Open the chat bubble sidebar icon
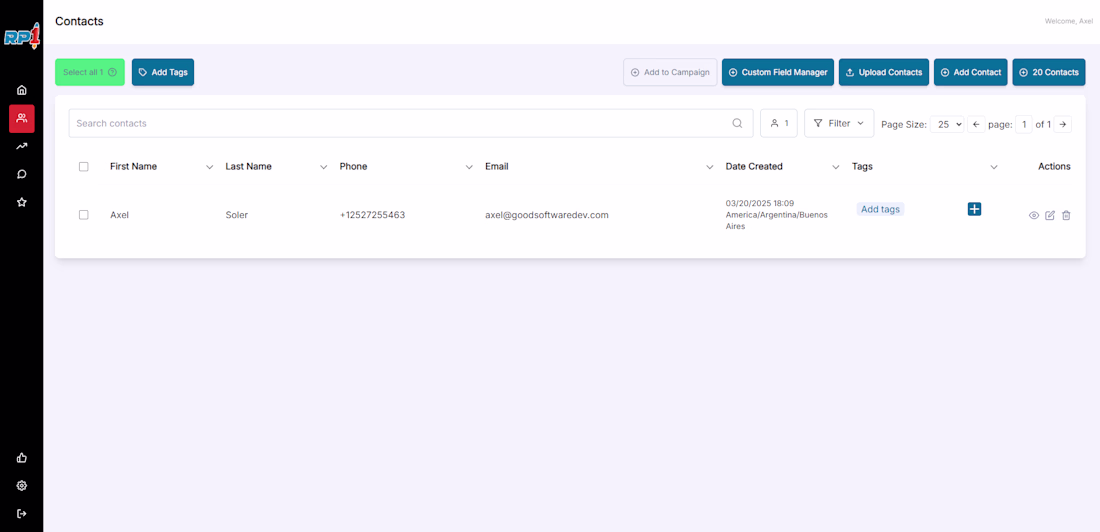 pyautogui.click(x=22, y=174)
